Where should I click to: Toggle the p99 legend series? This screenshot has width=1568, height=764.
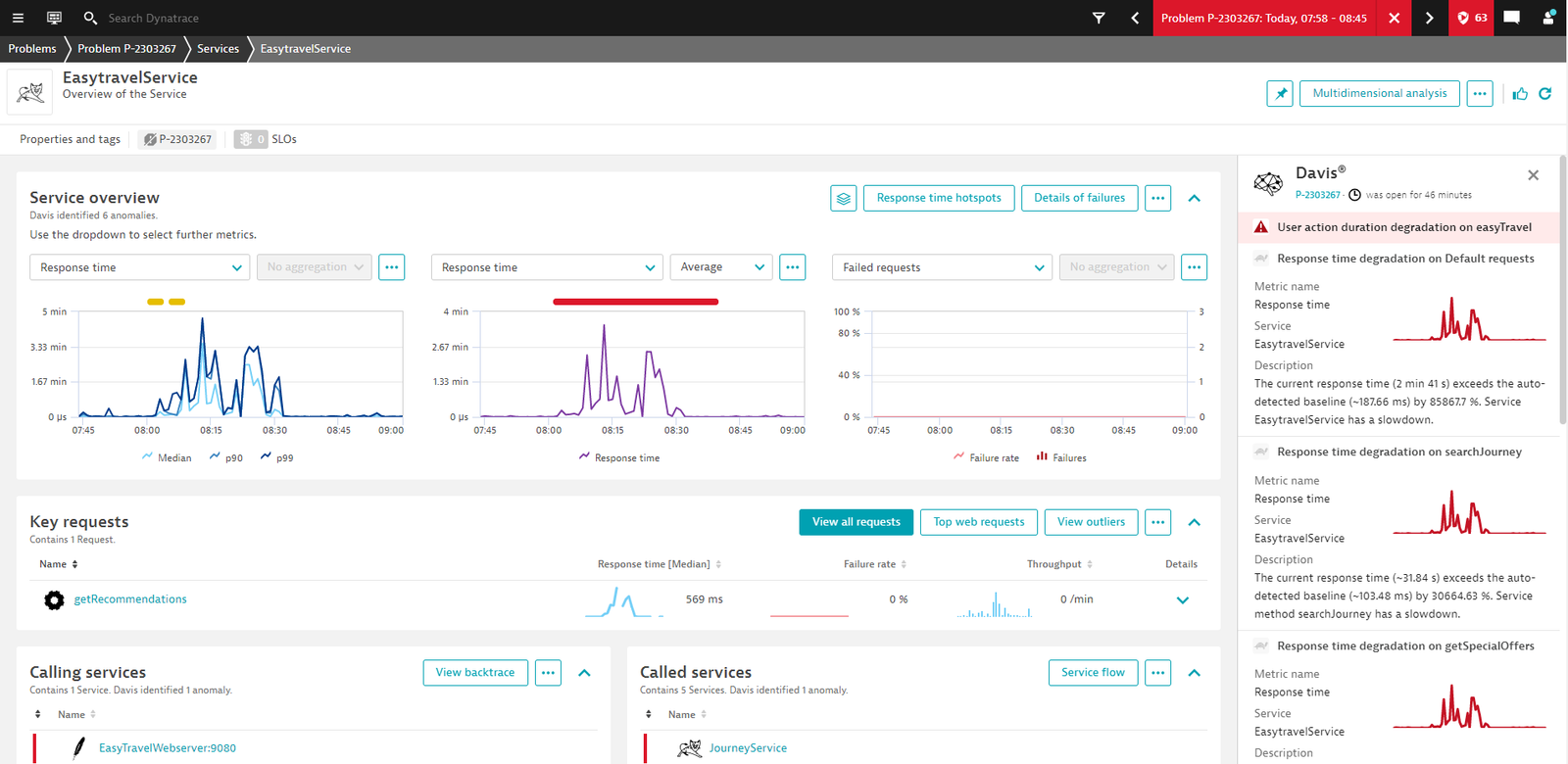pyautogui.click(x=276, y=457)
